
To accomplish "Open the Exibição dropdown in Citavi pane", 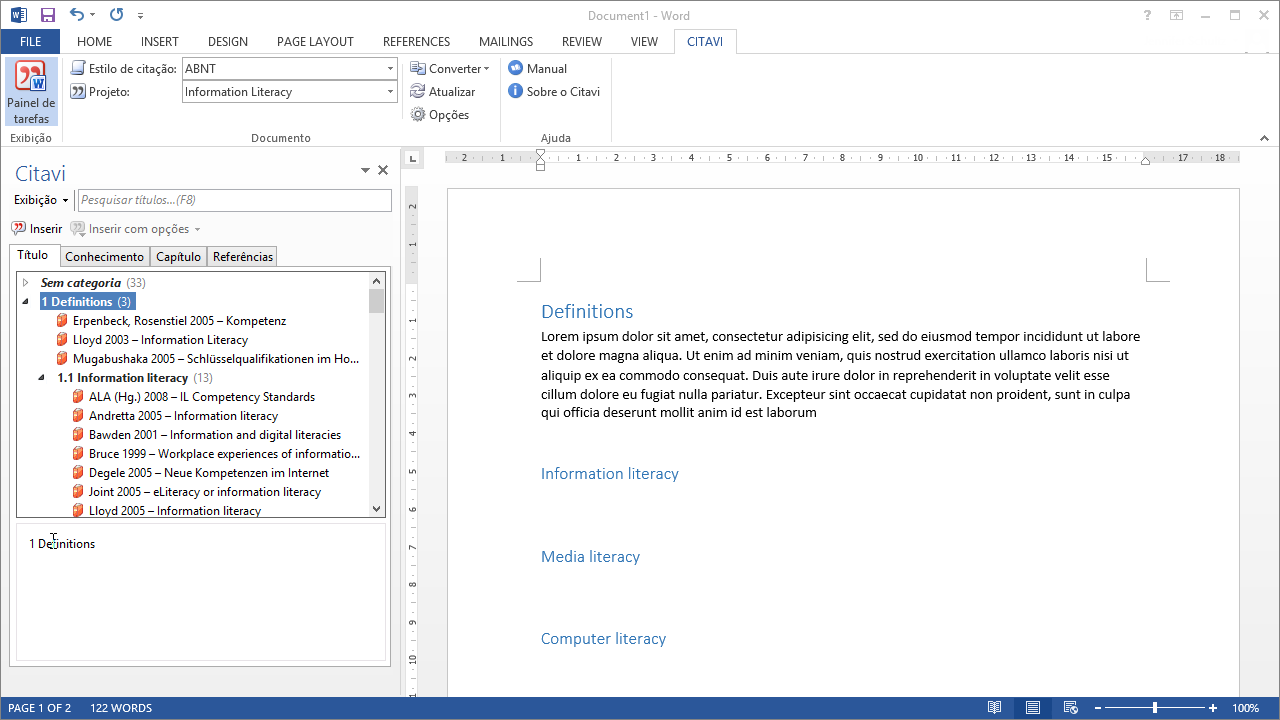I will click(41, 201).
